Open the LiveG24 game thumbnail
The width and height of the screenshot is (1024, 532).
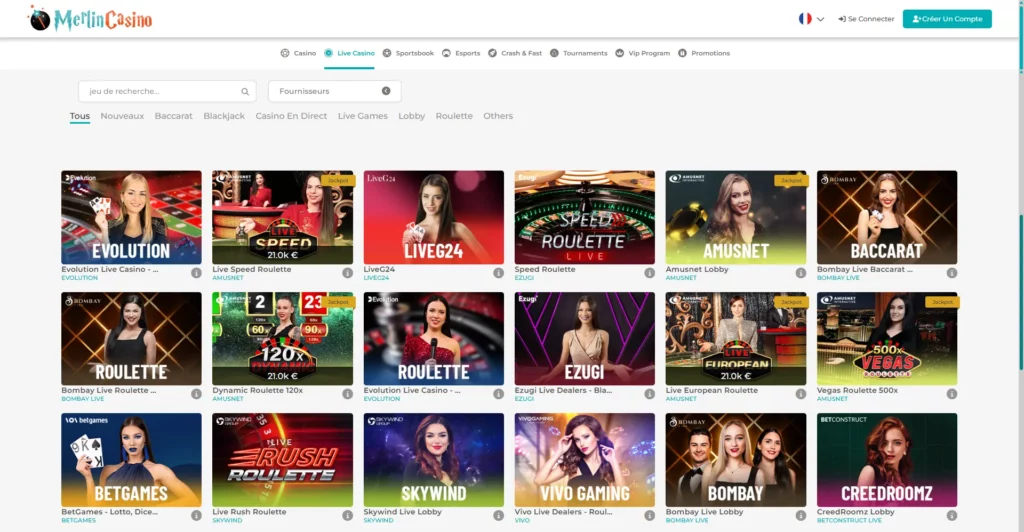pyautogui.click(x=434, y=217)
